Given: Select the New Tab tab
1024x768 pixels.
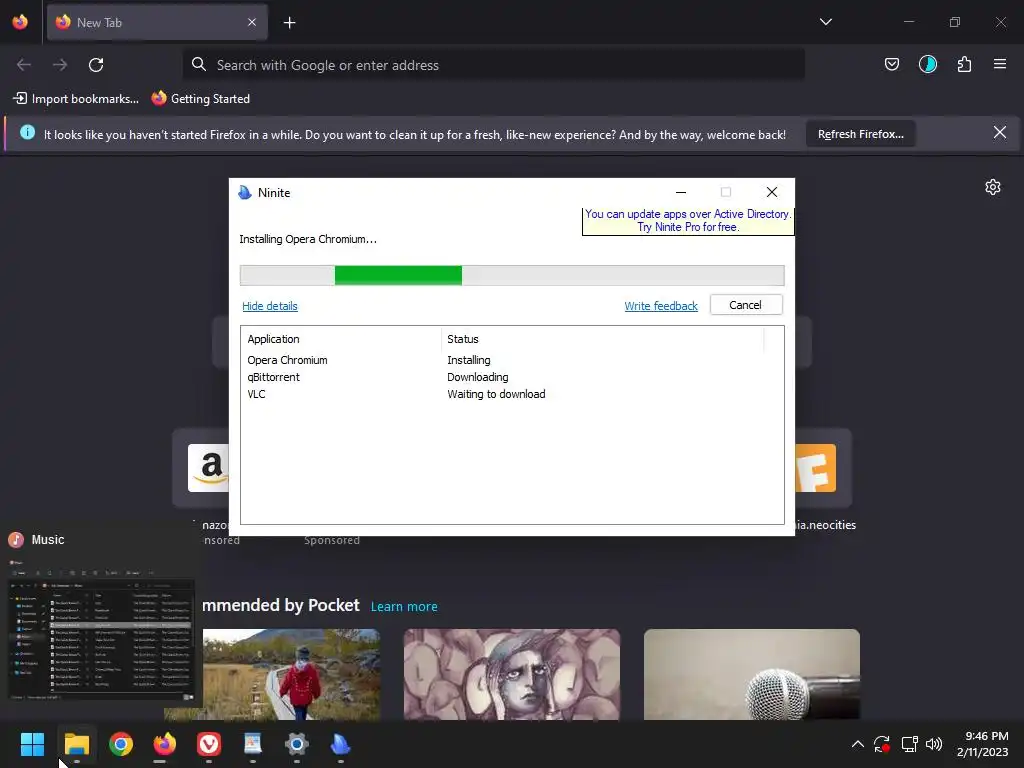Looking at the screenshot, I should coord(157,22).
